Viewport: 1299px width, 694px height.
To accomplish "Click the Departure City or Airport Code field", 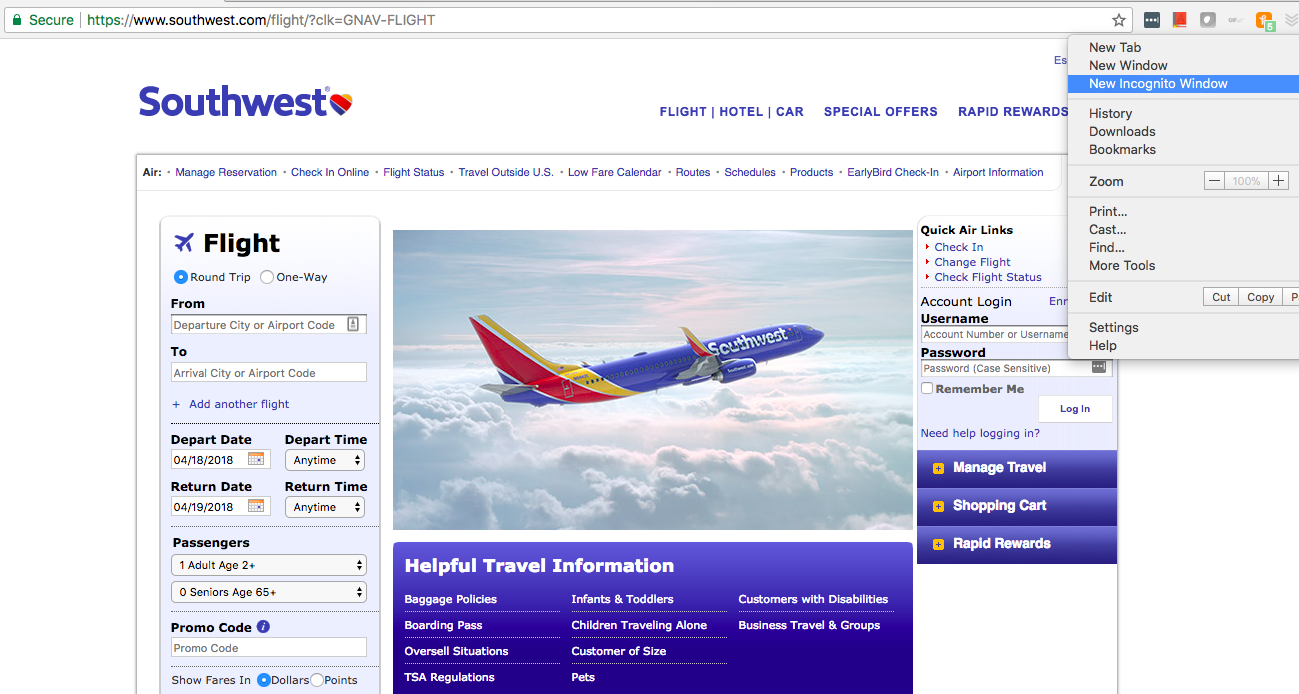I will 269,325.
